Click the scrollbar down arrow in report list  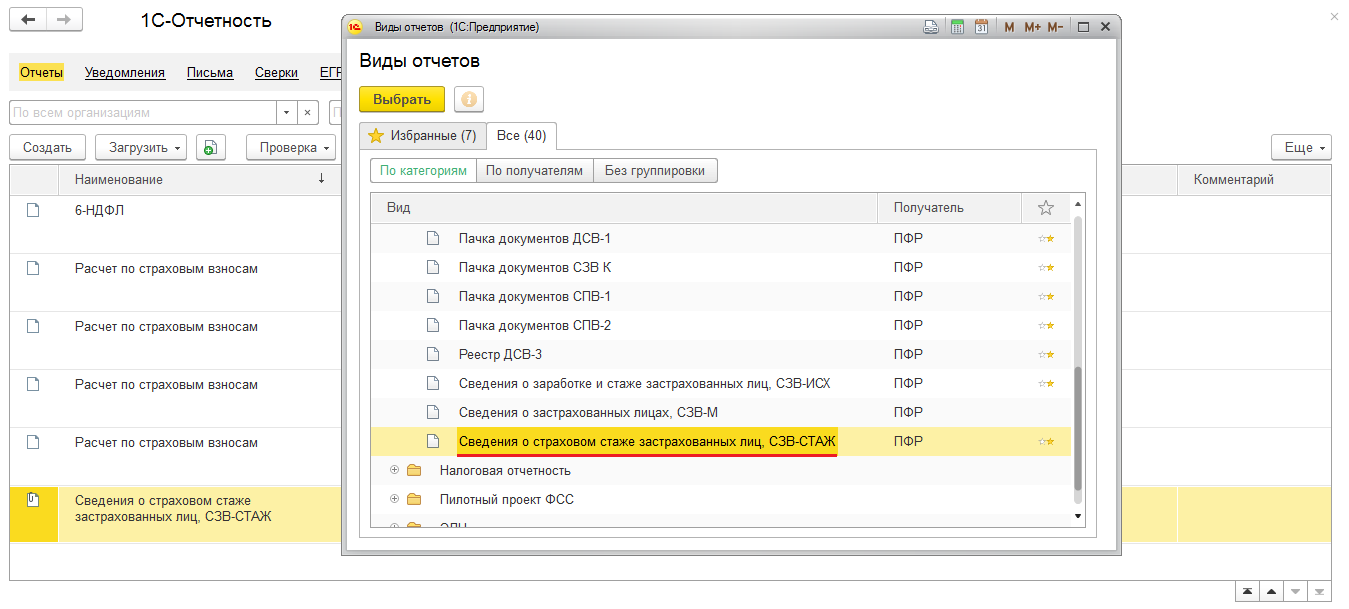pyautogui.click(x=1078, y=516)
